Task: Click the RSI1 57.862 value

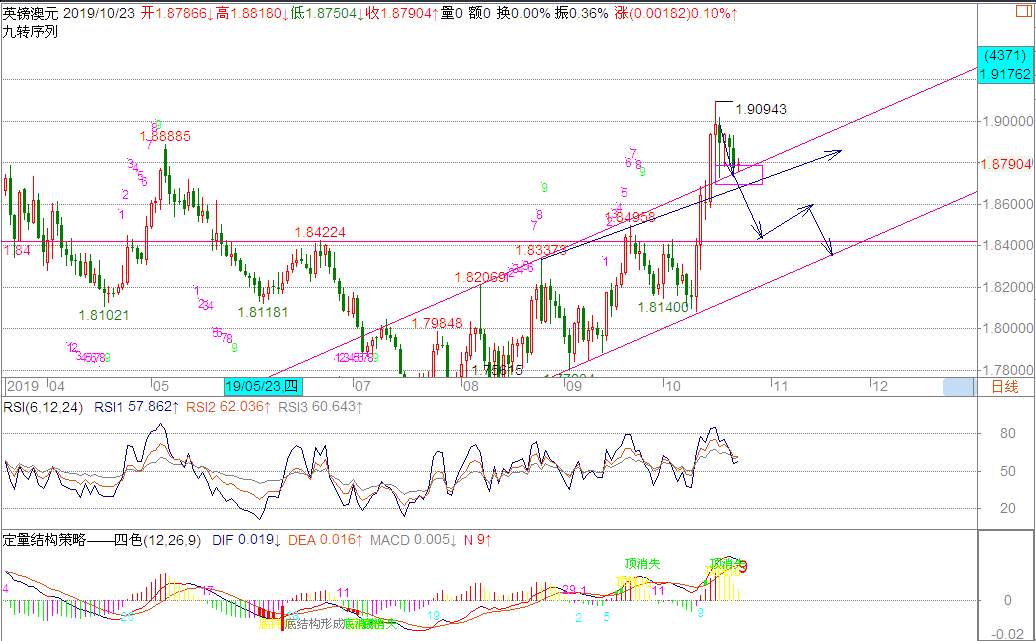Action: click(x=136, y=407)
